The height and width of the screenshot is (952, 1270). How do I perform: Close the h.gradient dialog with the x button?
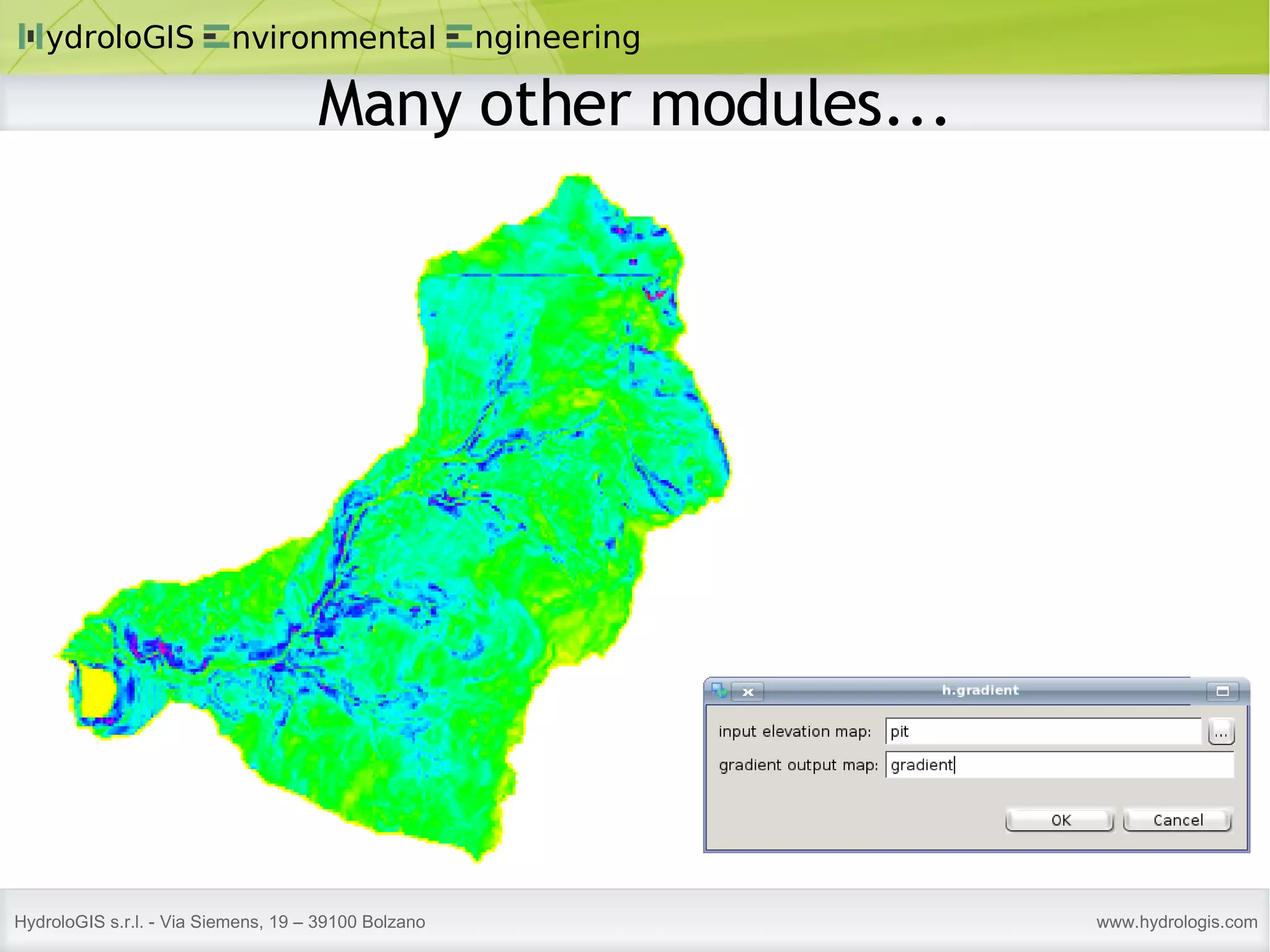click(x=748, y=692)
